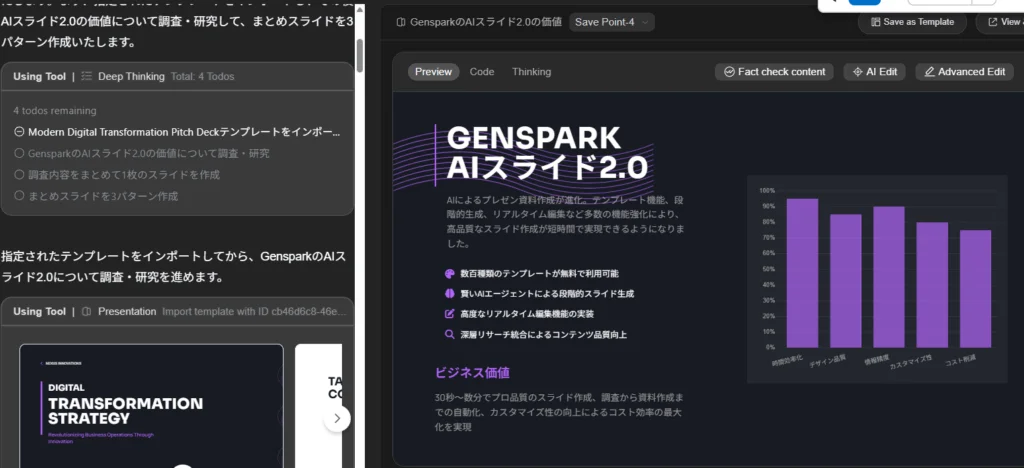Image resolution: width=1024 pixels, height=468 pixels.
Task: Click the circle beside 調査内容をまとめて1枚のスライドを作成 todo
Action: click(18, 174)
